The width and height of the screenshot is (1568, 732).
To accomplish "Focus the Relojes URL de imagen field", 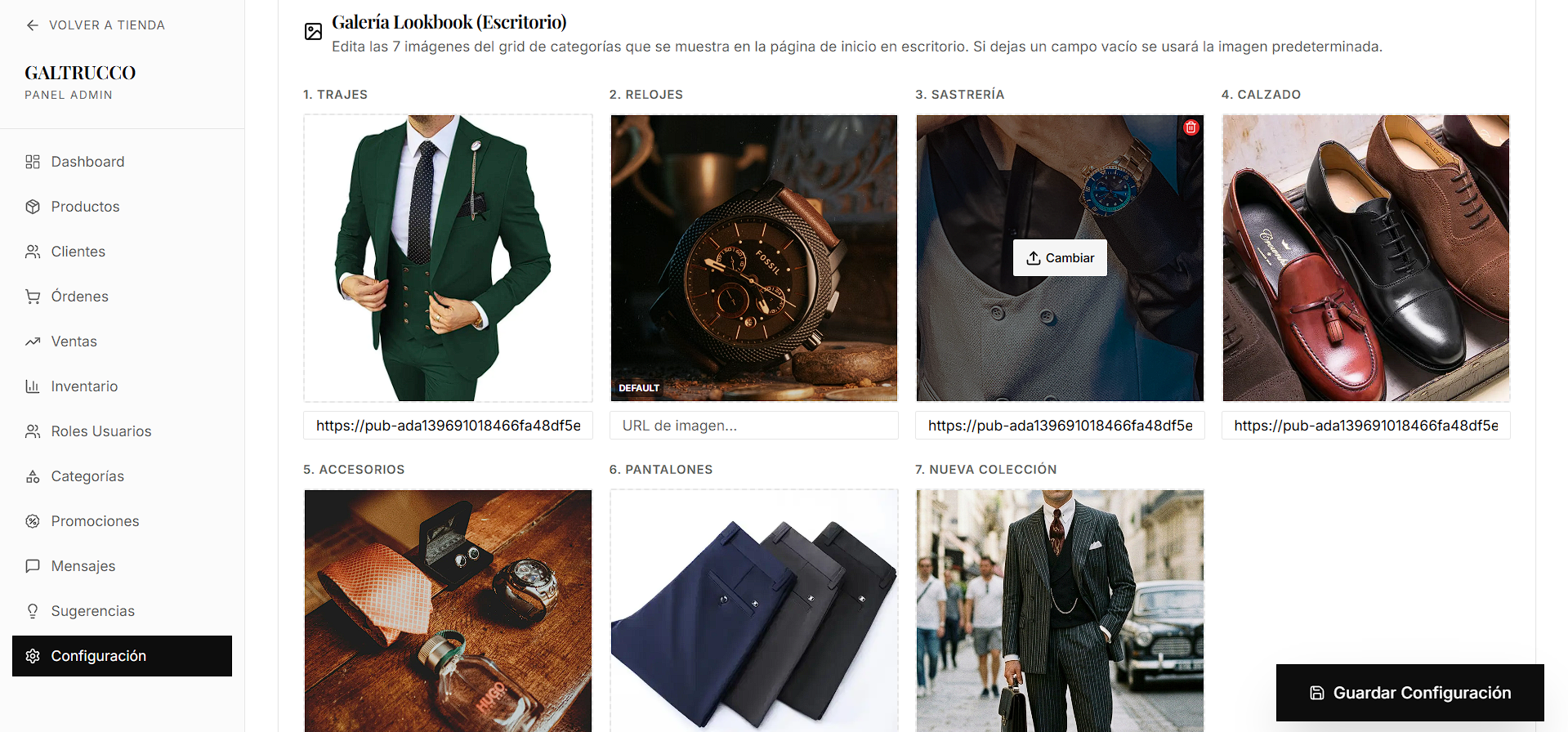I will 753,426.
